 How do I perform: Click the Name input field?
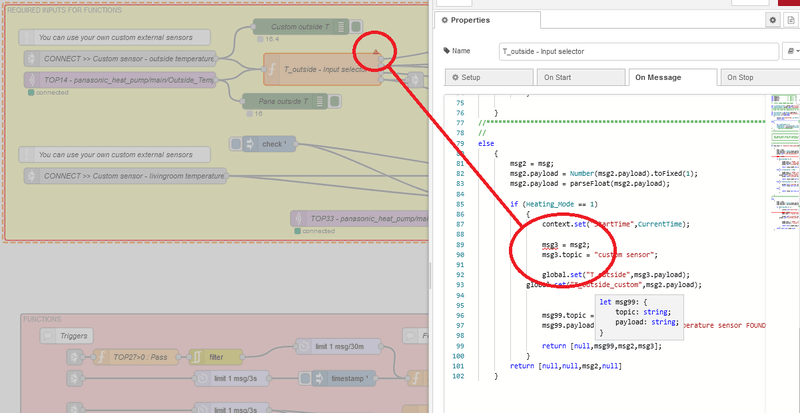pos(636,51)
